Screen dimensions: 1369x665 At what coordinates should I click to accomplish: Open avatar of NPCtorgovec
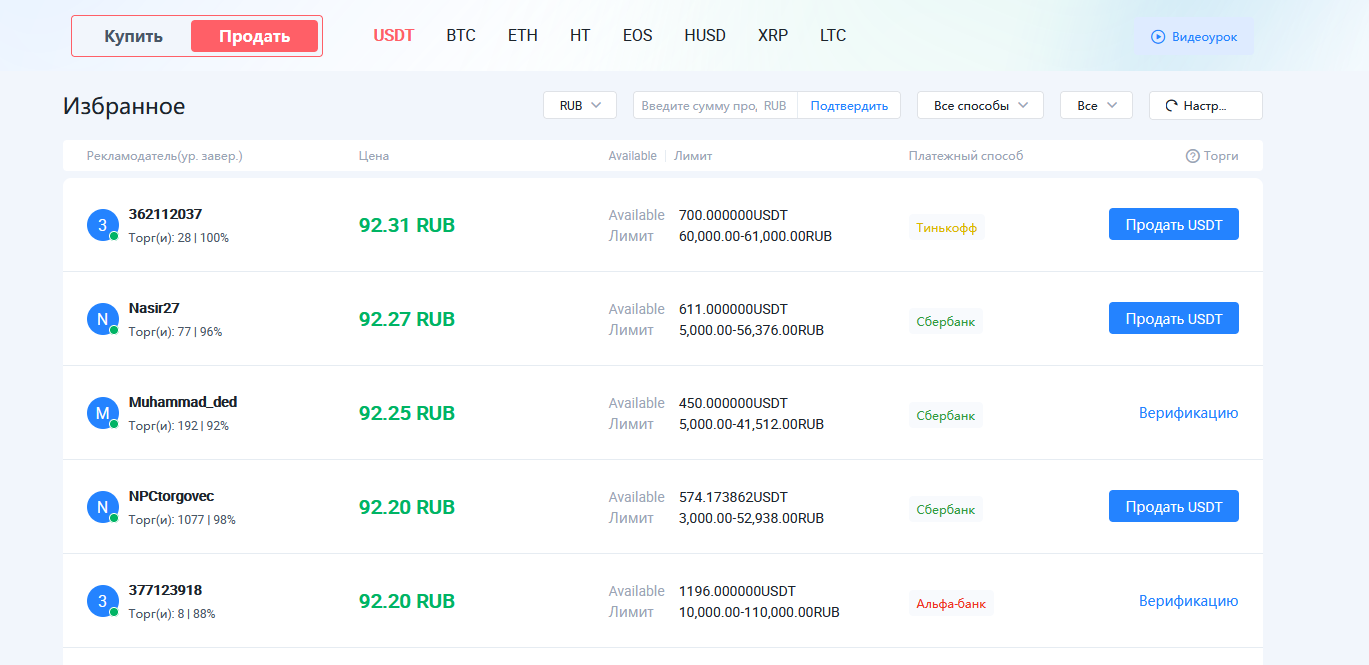pyautogui.click(x=102, y=507)
